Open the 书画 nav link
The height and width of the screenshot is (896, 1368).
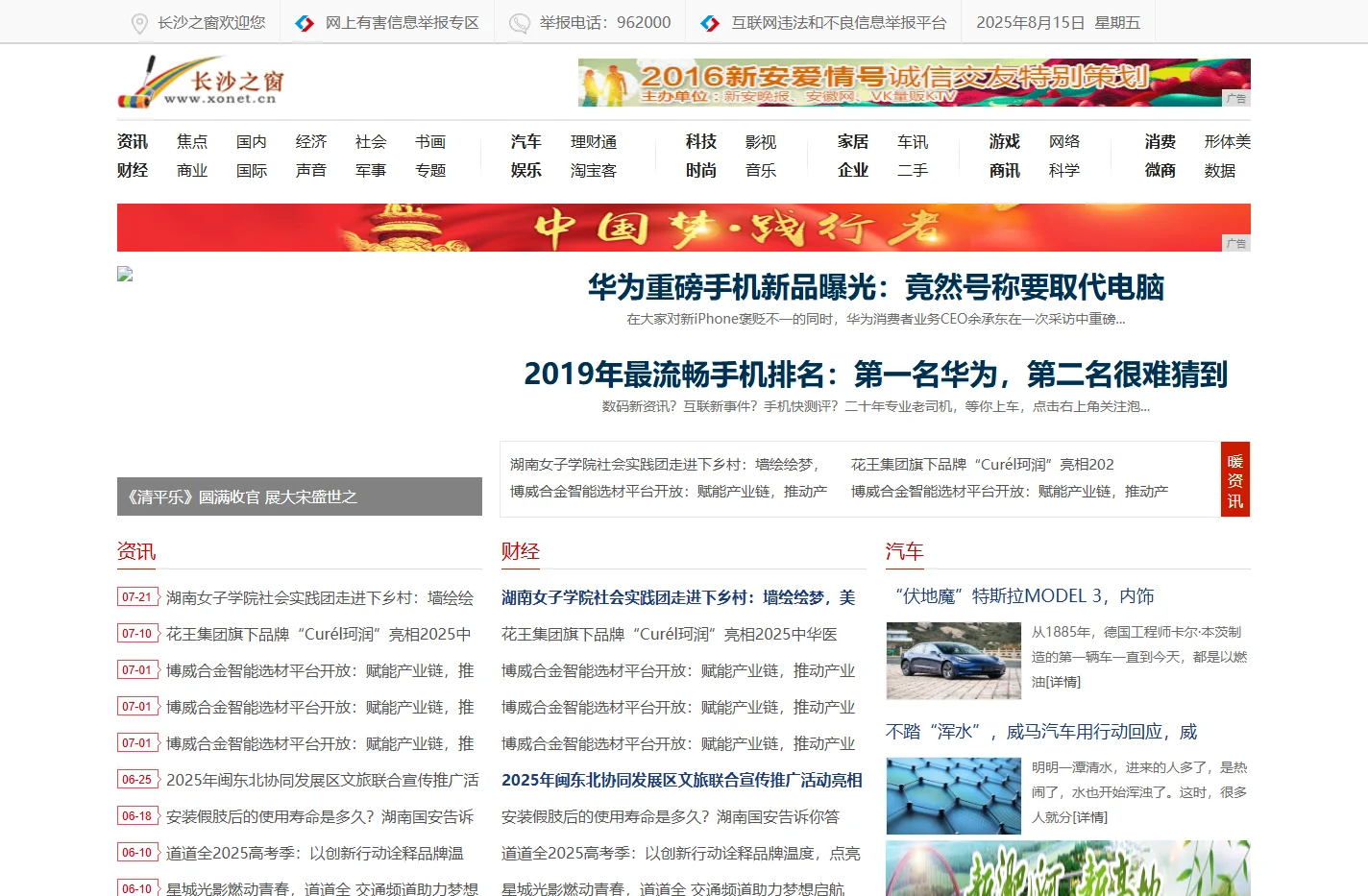[430, 141]
